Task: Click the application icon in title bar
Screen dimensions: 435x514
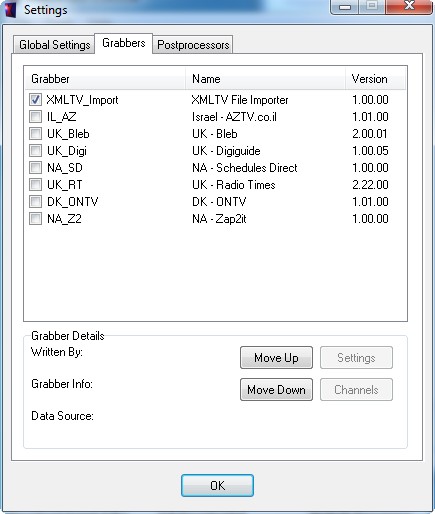Action: click(x=11, y=9)
